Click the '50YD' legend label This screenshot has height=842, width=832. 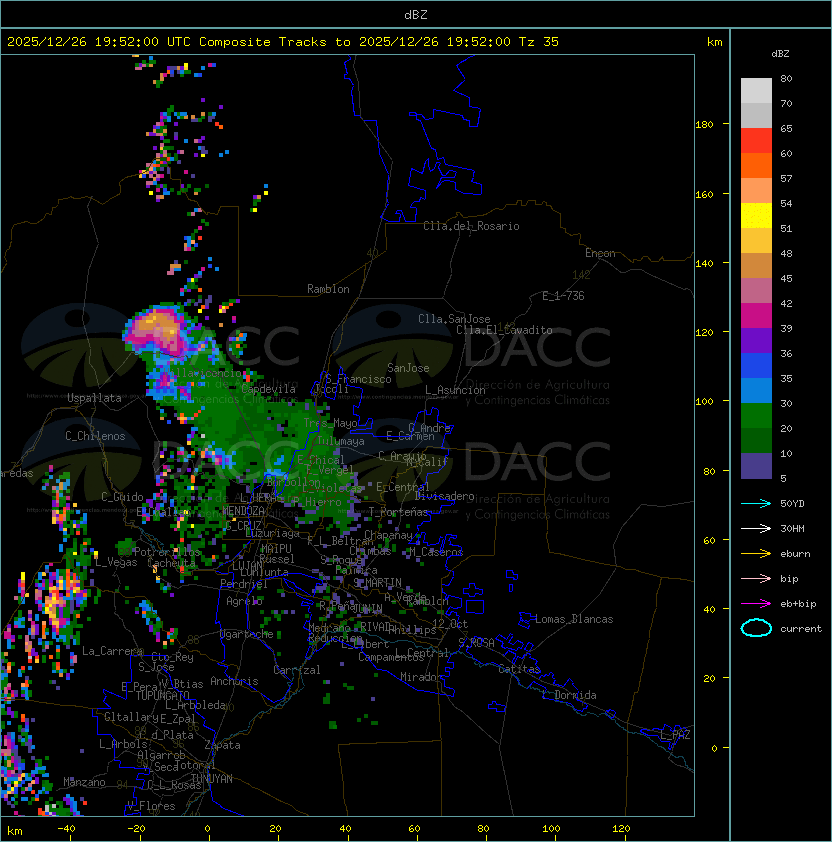click(x=792, y=504)
